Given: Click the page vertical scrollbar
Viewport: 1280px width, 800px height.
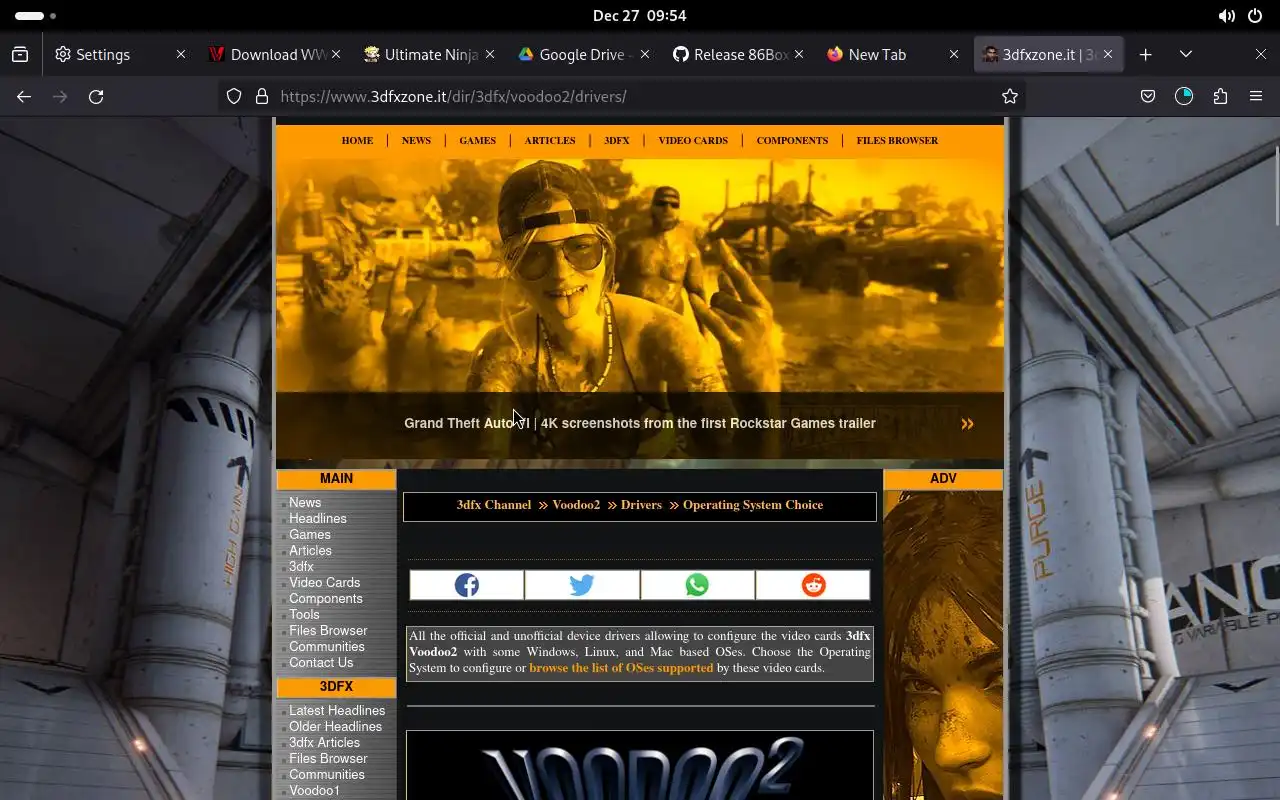Looking at the screenshot, I should click(1276, 185).
